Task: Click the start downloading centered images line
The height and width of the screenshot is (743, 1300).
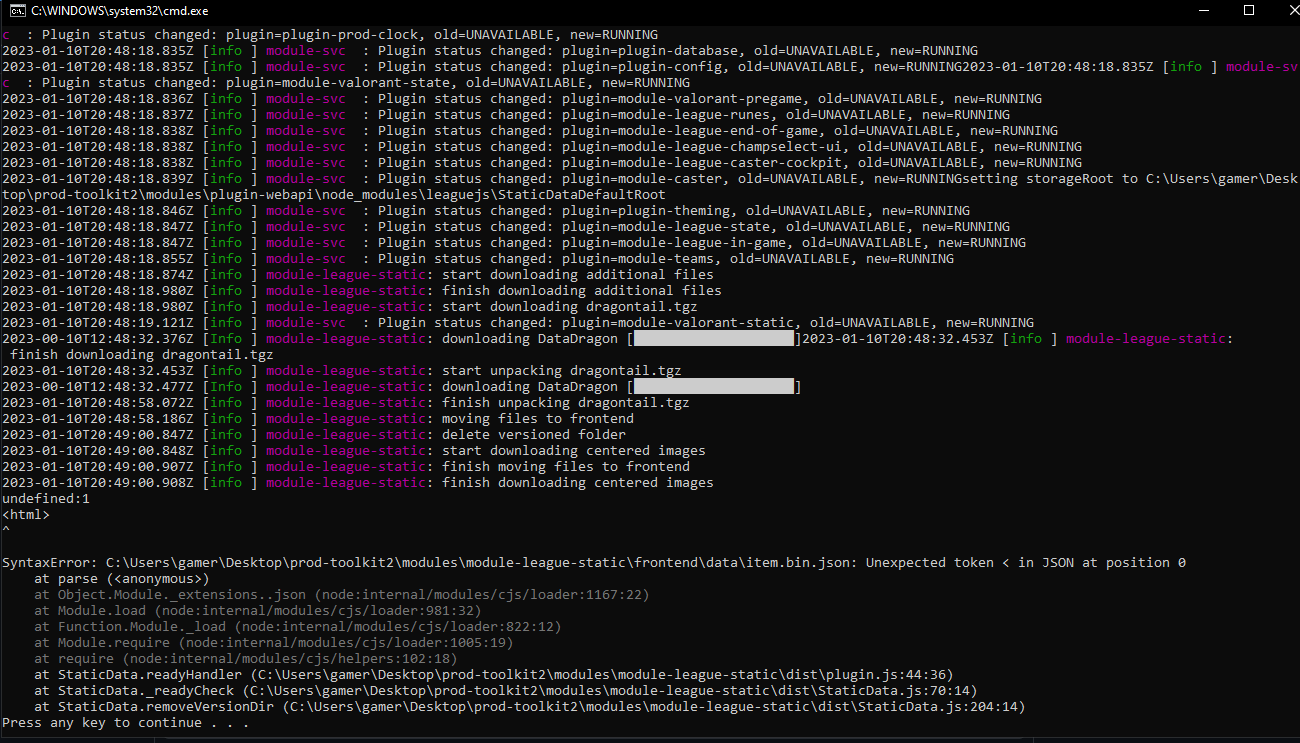Action: (x=500, y=450)
